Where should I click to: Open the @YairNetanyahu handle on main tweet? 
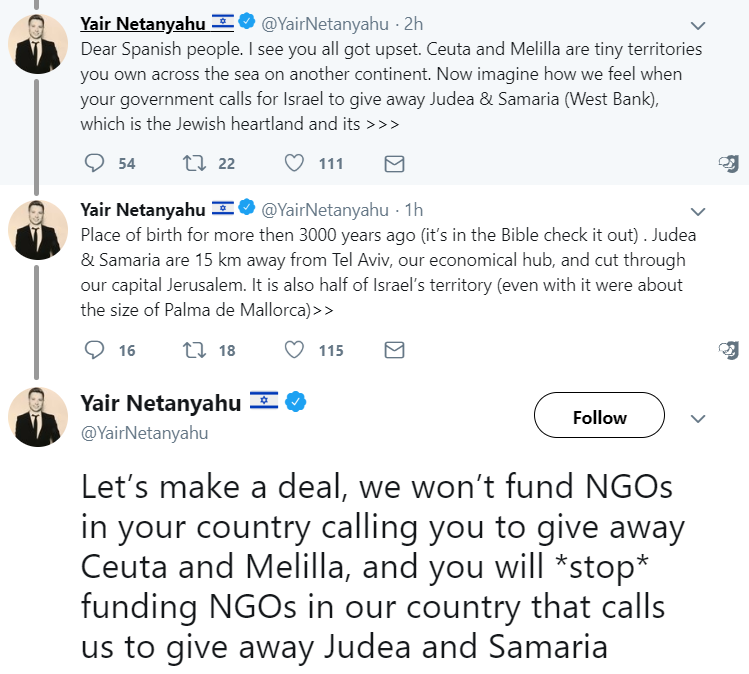pyautogui.click(x=144, y=432)
